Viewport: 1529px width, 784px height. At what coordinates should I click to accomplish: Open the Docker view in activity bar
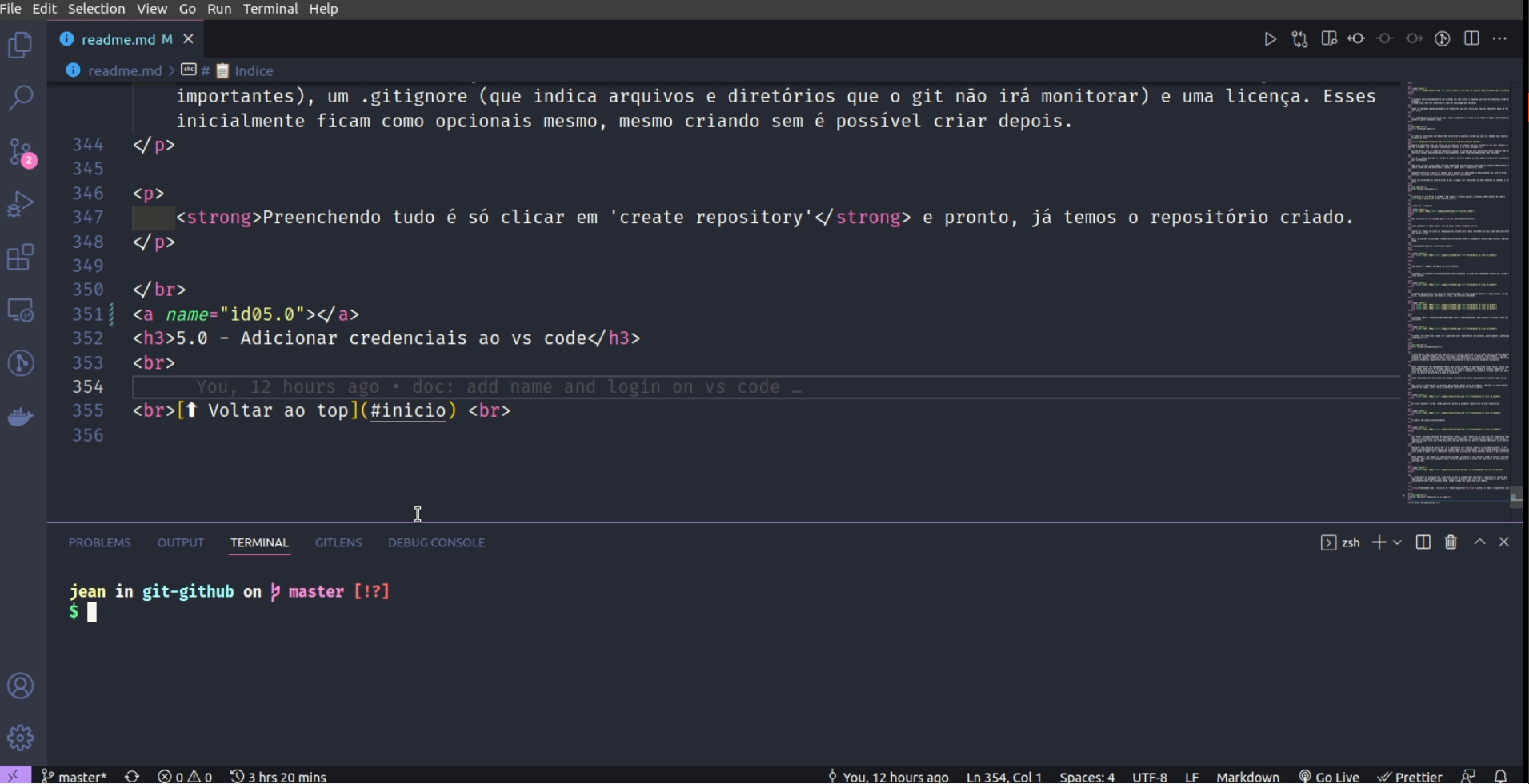21,416
